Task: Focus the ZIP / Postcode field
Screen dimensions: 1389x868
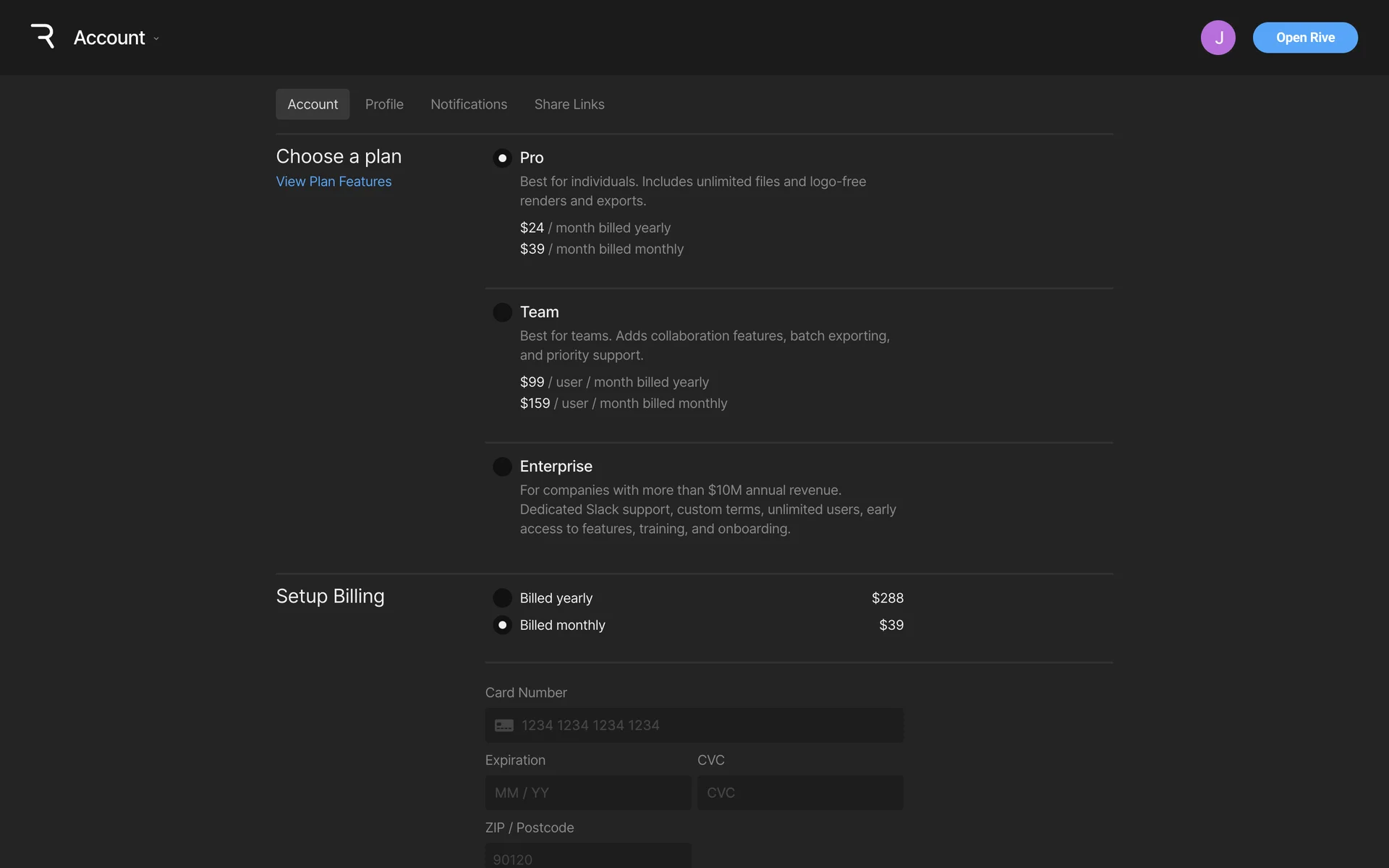Action: coord(587,857)
